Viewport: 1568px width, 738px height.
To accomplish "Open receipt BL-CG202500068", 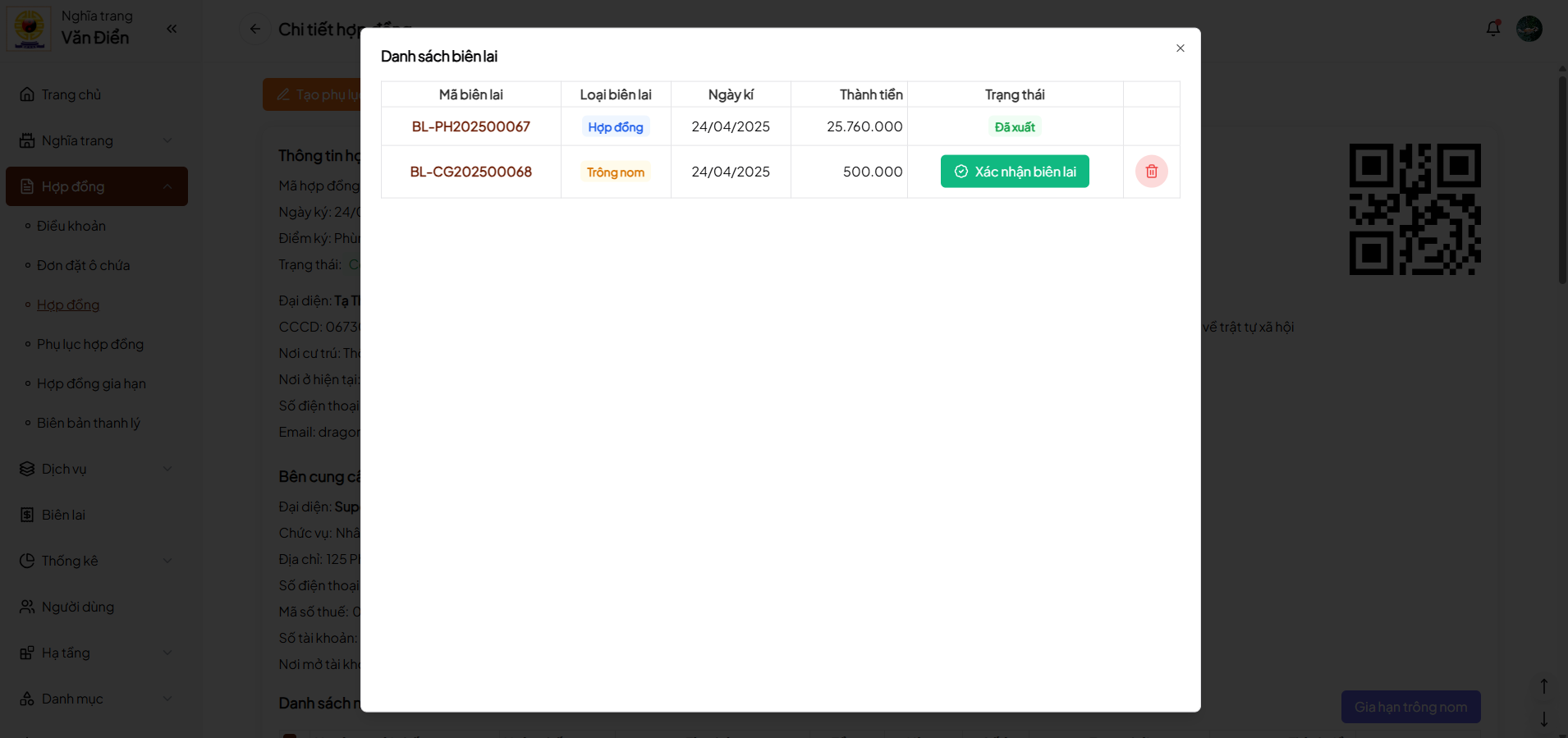I will [470, 172].
